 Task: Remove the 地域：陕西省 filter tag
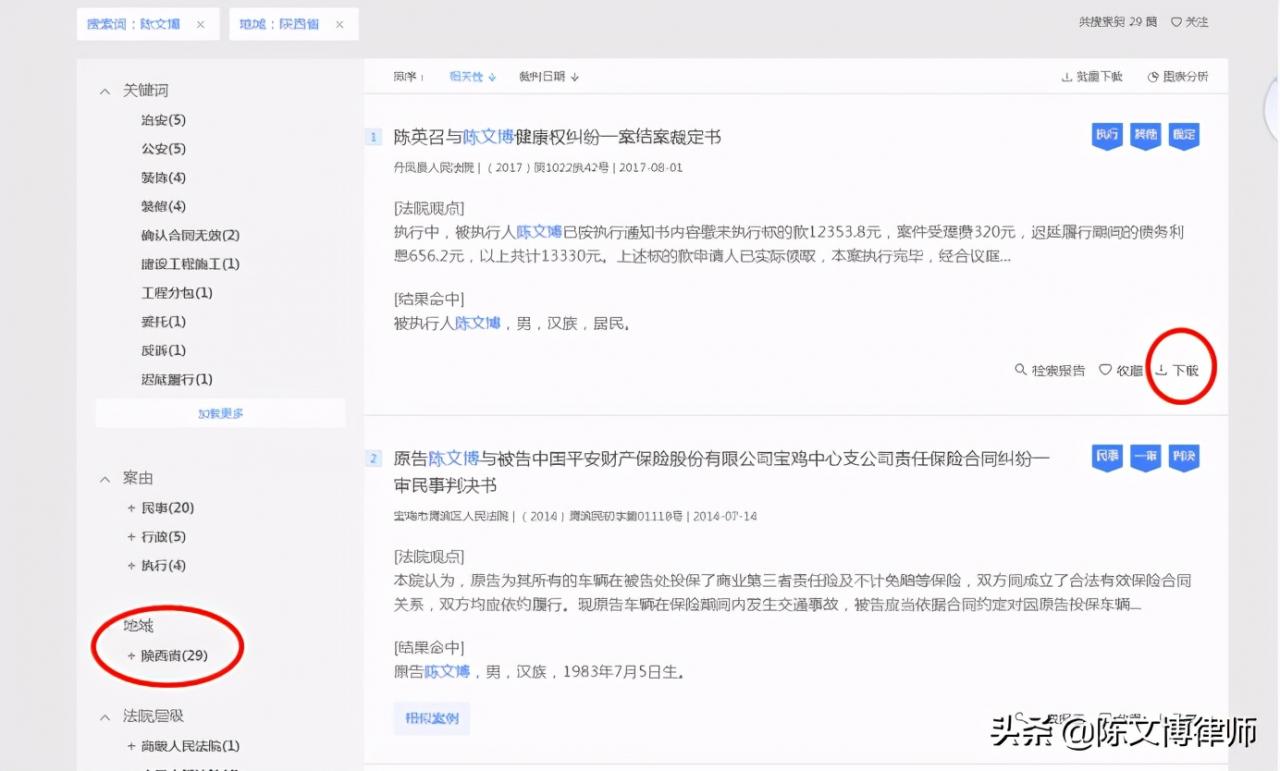coord(339,23)
